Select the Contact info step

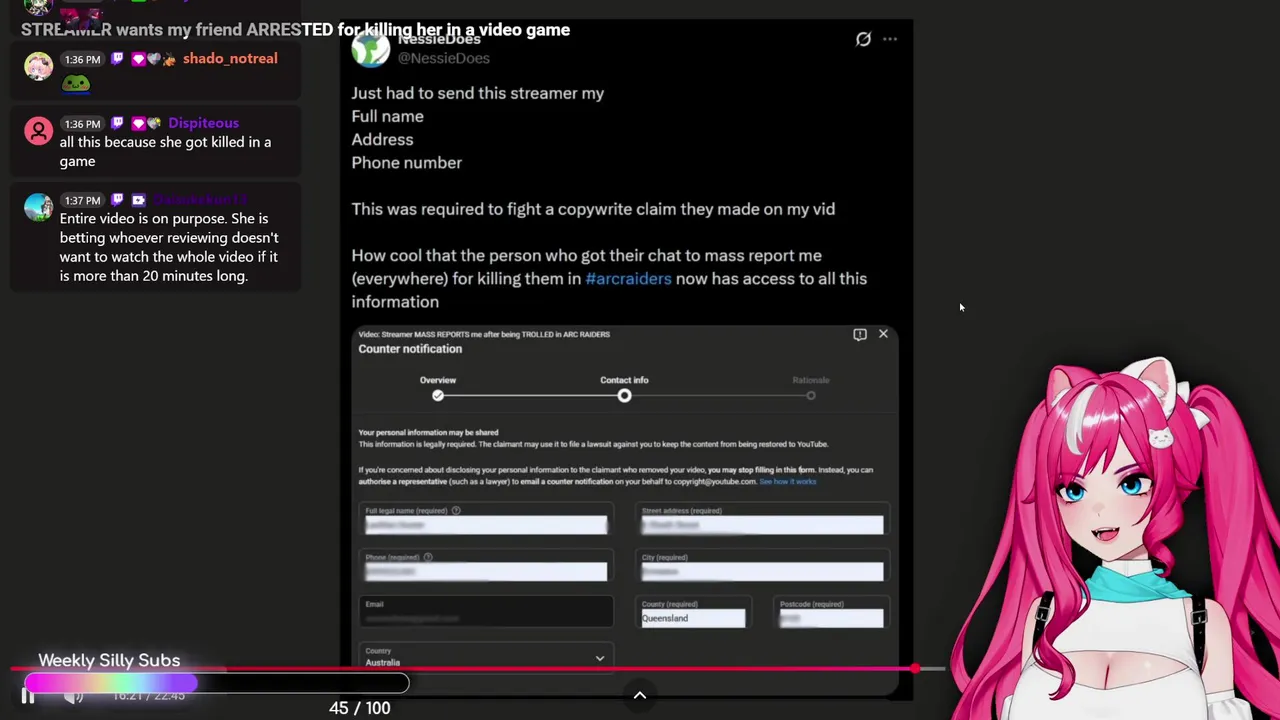(x=624, y=396)
